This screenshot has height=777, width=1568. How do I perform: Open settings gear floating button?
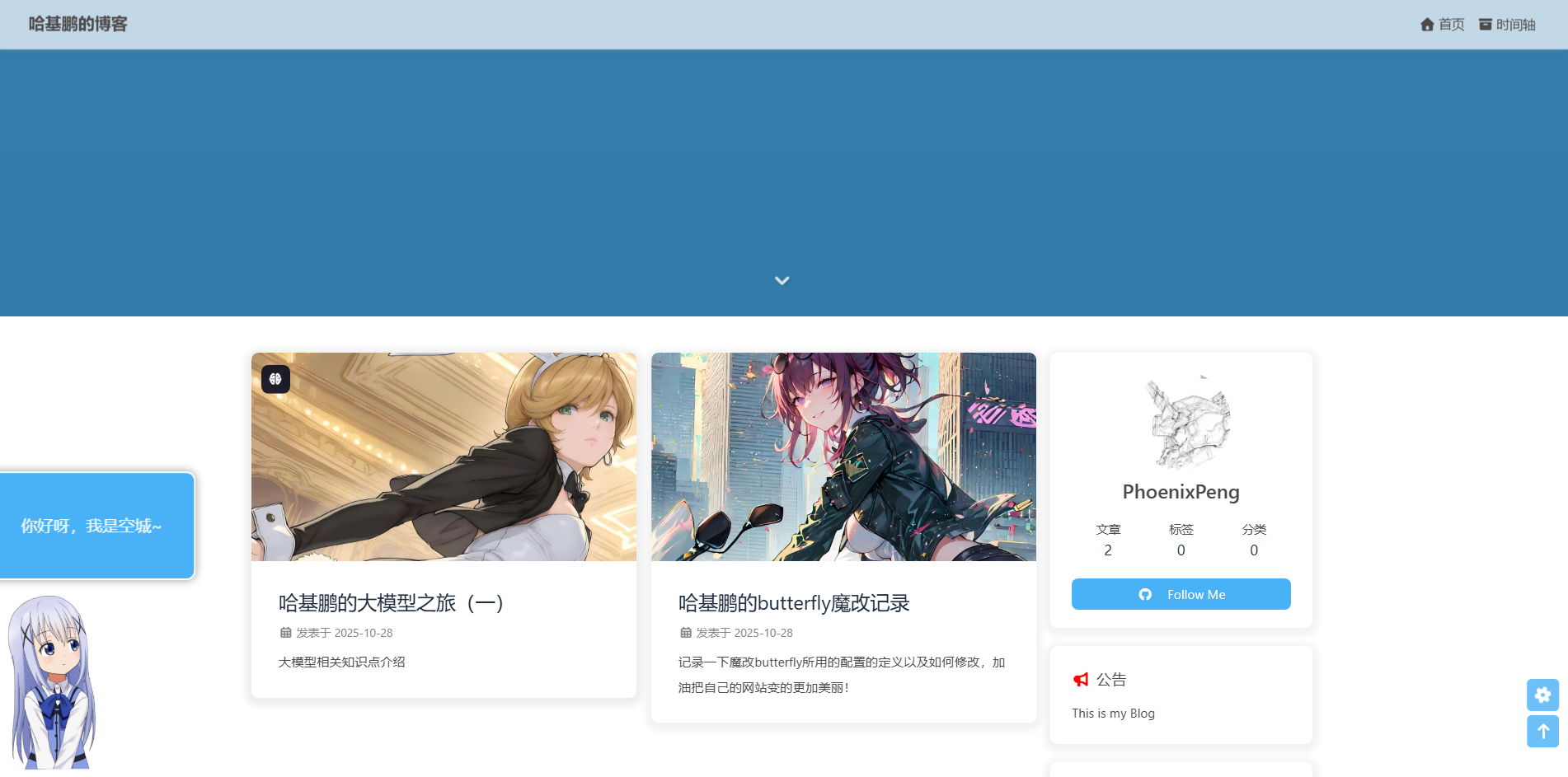coord(1542,695)
